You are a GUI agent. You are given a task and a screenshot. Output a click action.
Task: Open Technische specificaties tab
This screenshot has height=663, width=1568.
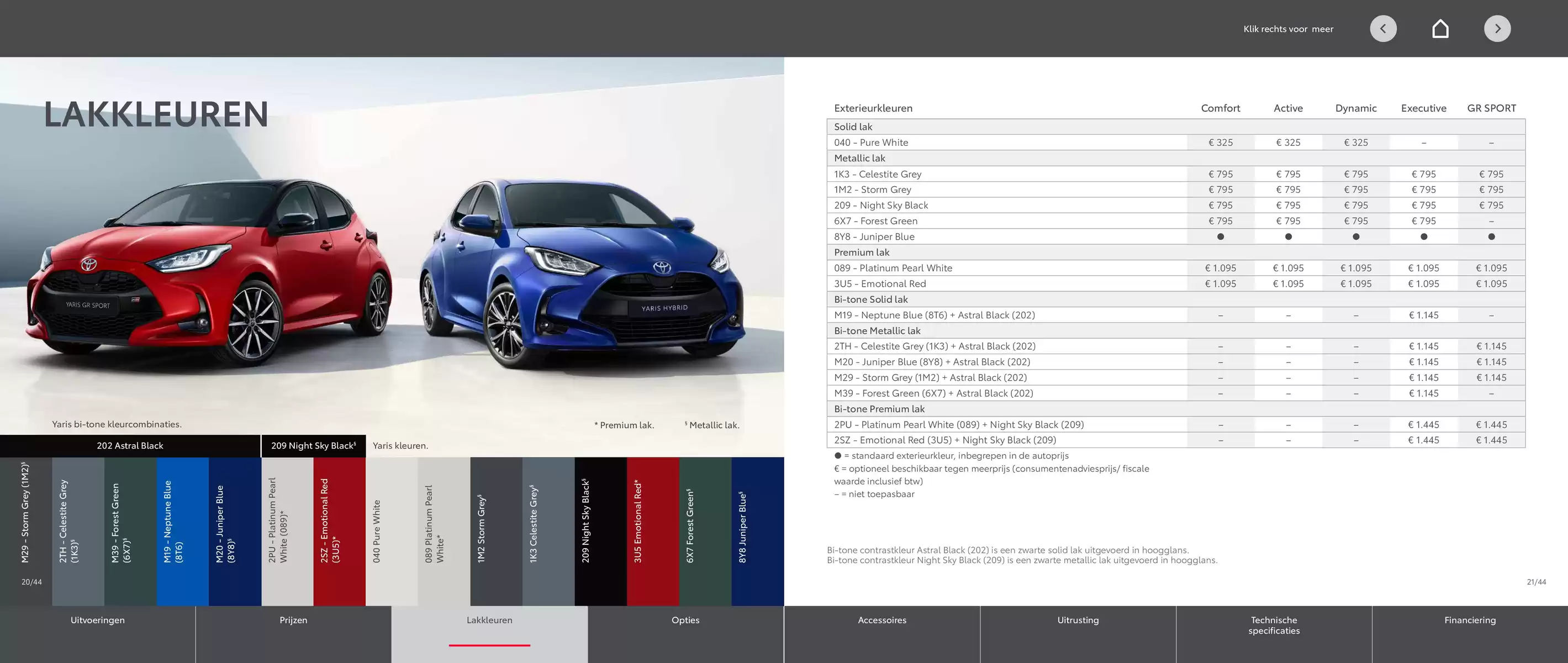1274,634
